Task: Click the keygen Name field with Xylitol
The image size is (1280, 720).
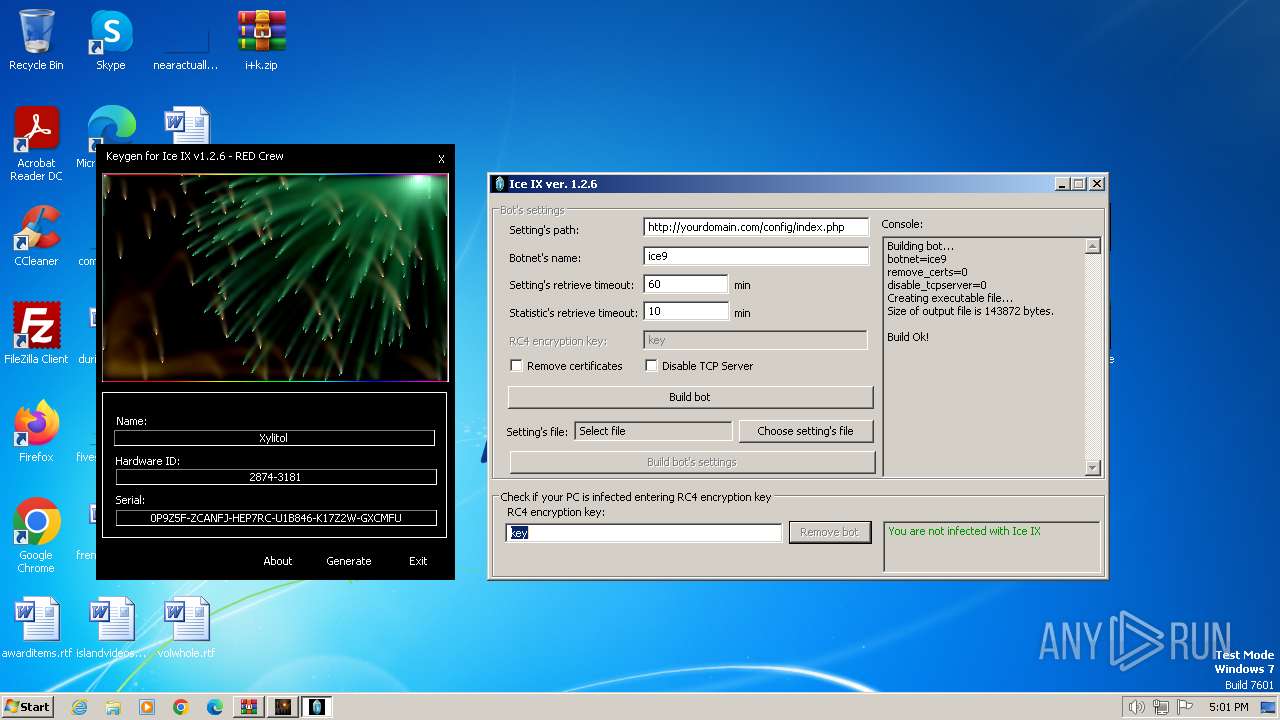Action: pos(274,438)
